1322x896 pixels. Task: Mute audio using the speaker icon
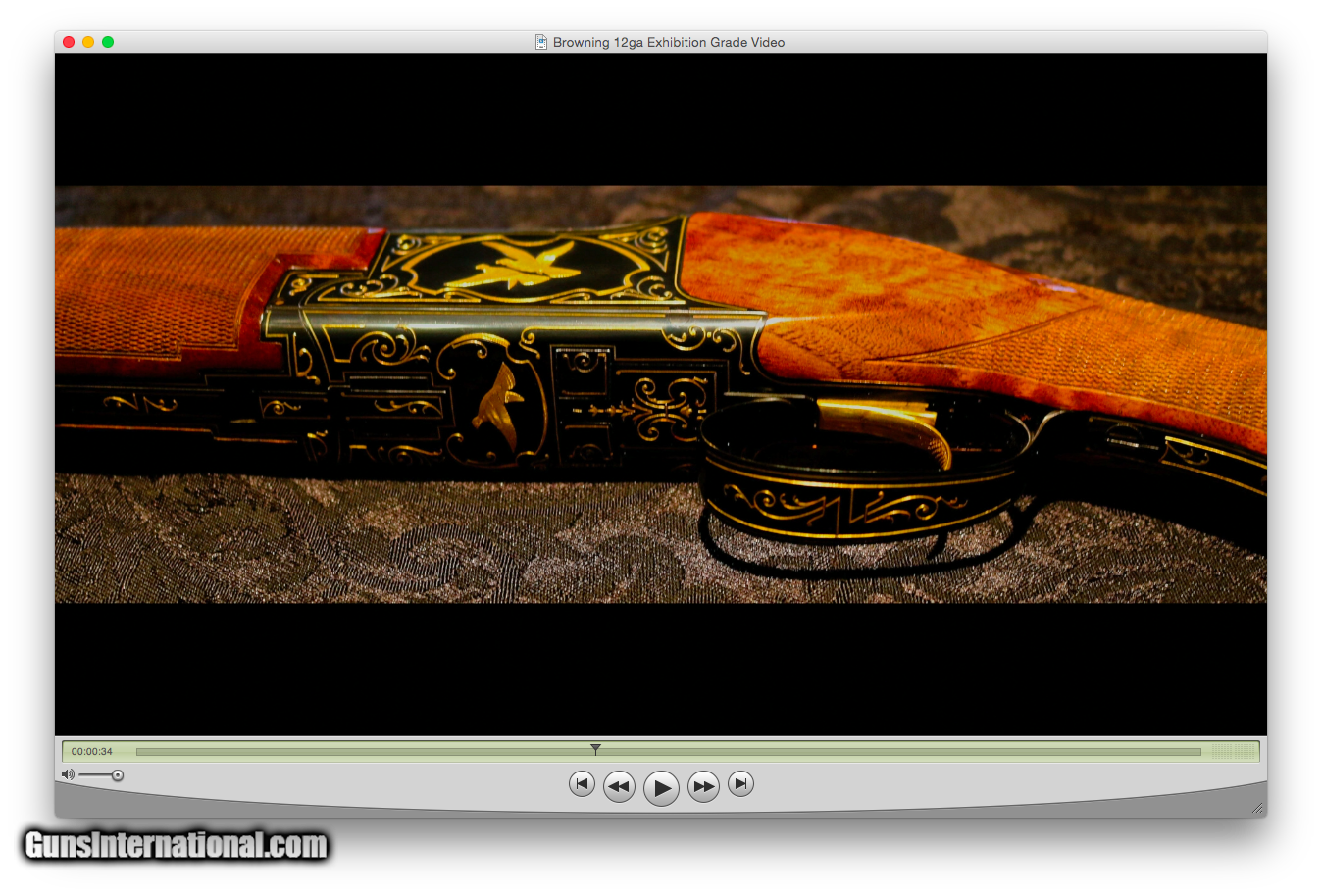pyautogui.click(x=68, y=775)
